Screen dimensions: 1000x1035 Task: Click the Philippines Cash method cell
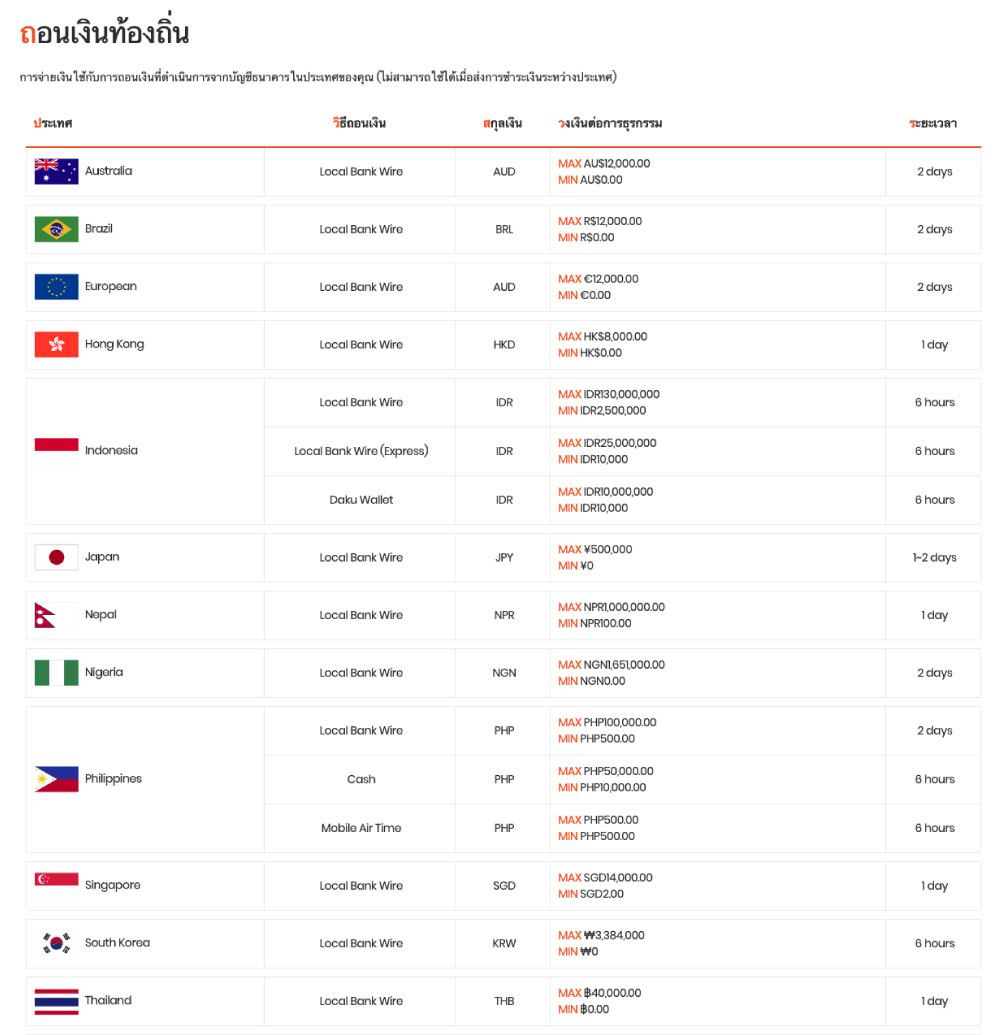[x=361, y=779]
